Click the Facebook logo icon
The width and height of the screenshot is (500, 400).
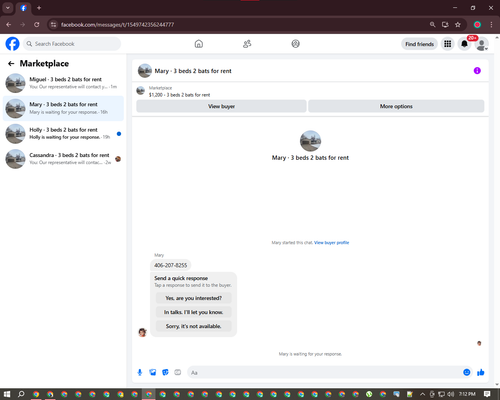12,44
